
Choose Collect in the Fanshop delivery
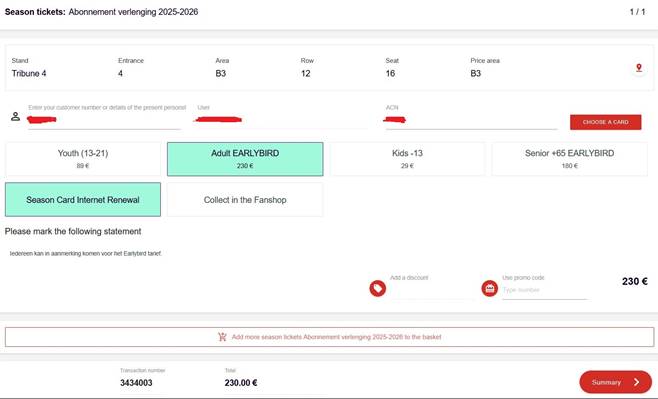tap(245, 200)
